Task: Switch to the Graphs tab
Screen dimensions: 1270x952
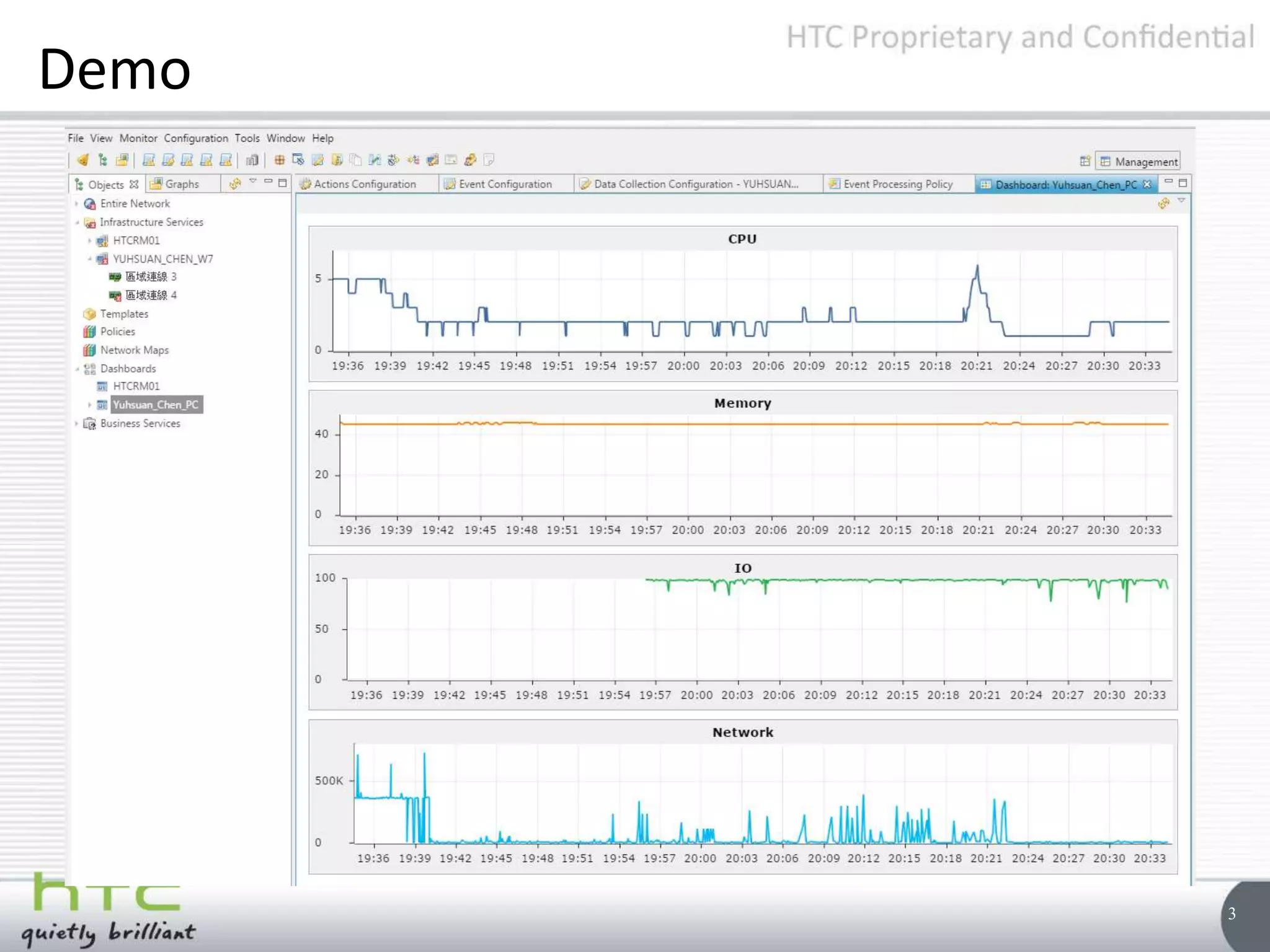Action: [x=181, y=184]
